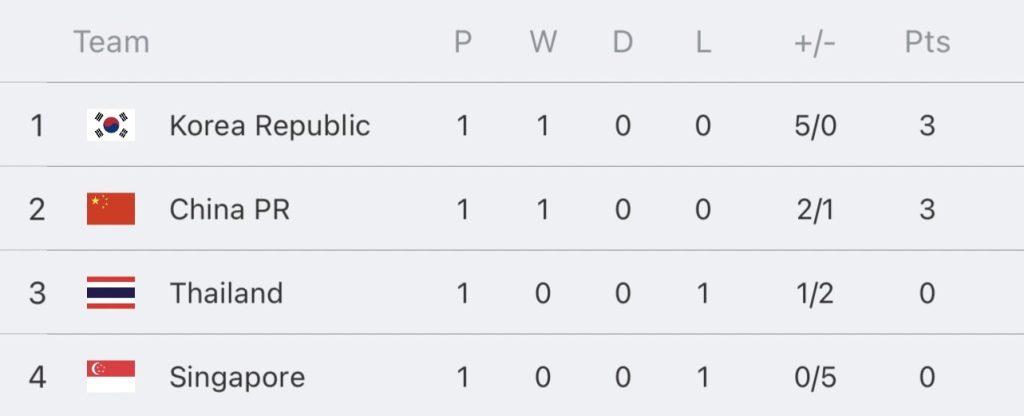Screen dimensions: 1024x416
Task: Select the Thailand team name
Action: coord(227,293)
